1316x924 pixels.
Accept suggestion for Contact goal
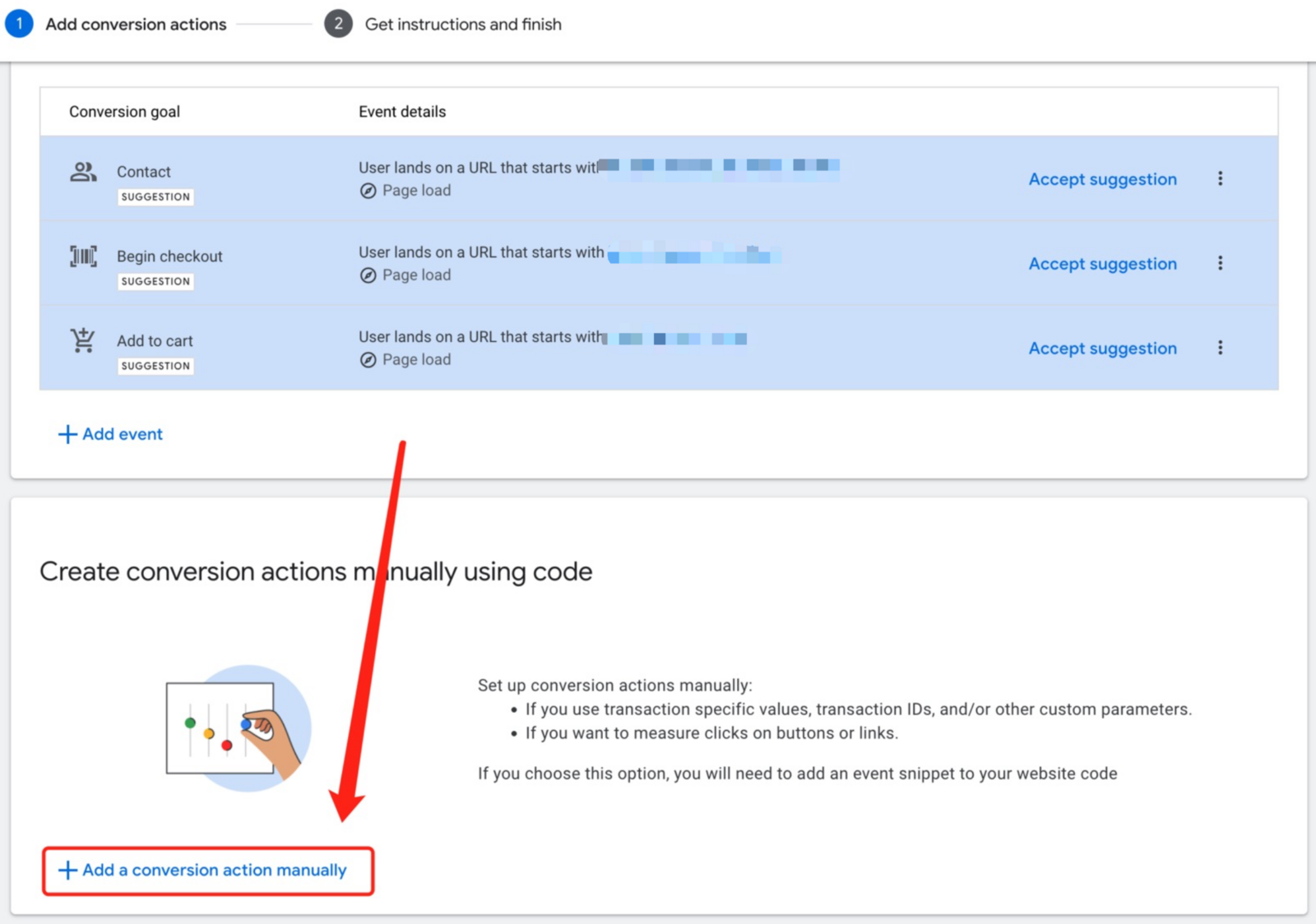click(1102, 179)
